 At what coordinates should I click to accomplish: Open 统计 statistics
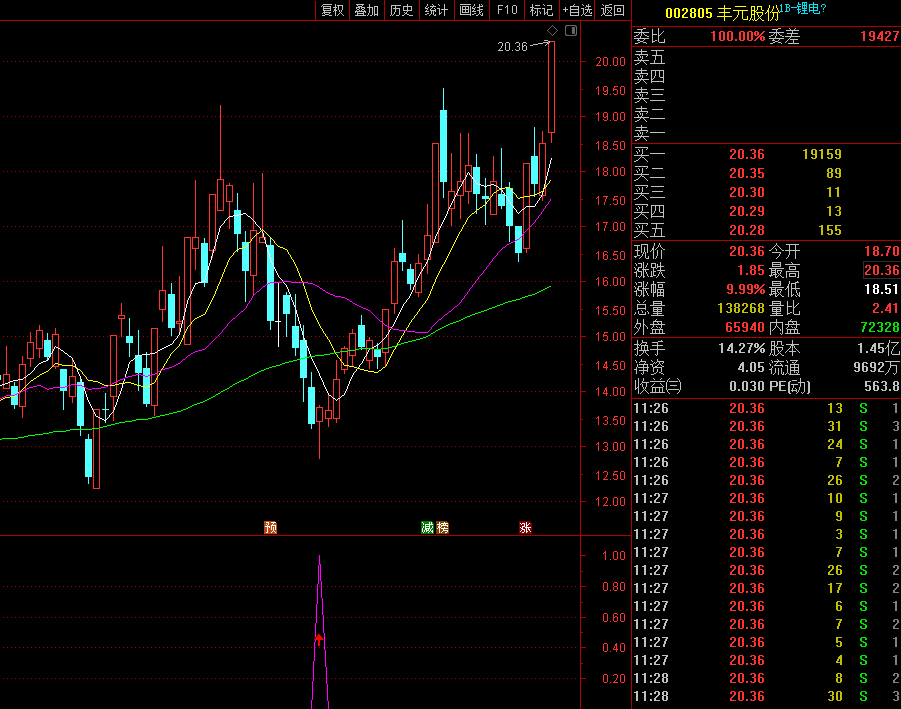[x=436, y=10]
